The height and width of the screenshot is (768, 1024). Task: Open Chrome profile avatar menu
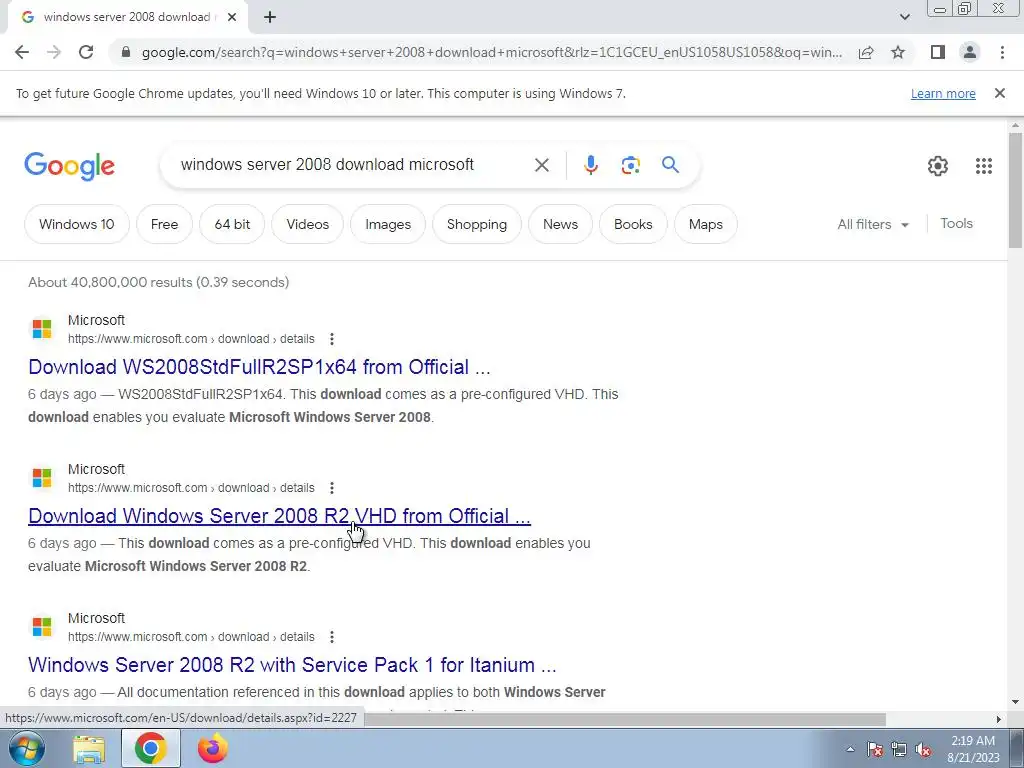pos(970,52)
